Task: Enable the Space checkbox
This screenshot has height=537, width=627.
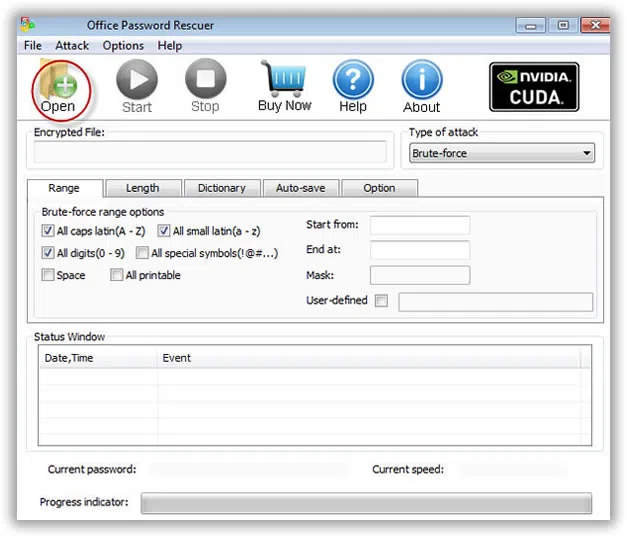Action: coord(48,275)
